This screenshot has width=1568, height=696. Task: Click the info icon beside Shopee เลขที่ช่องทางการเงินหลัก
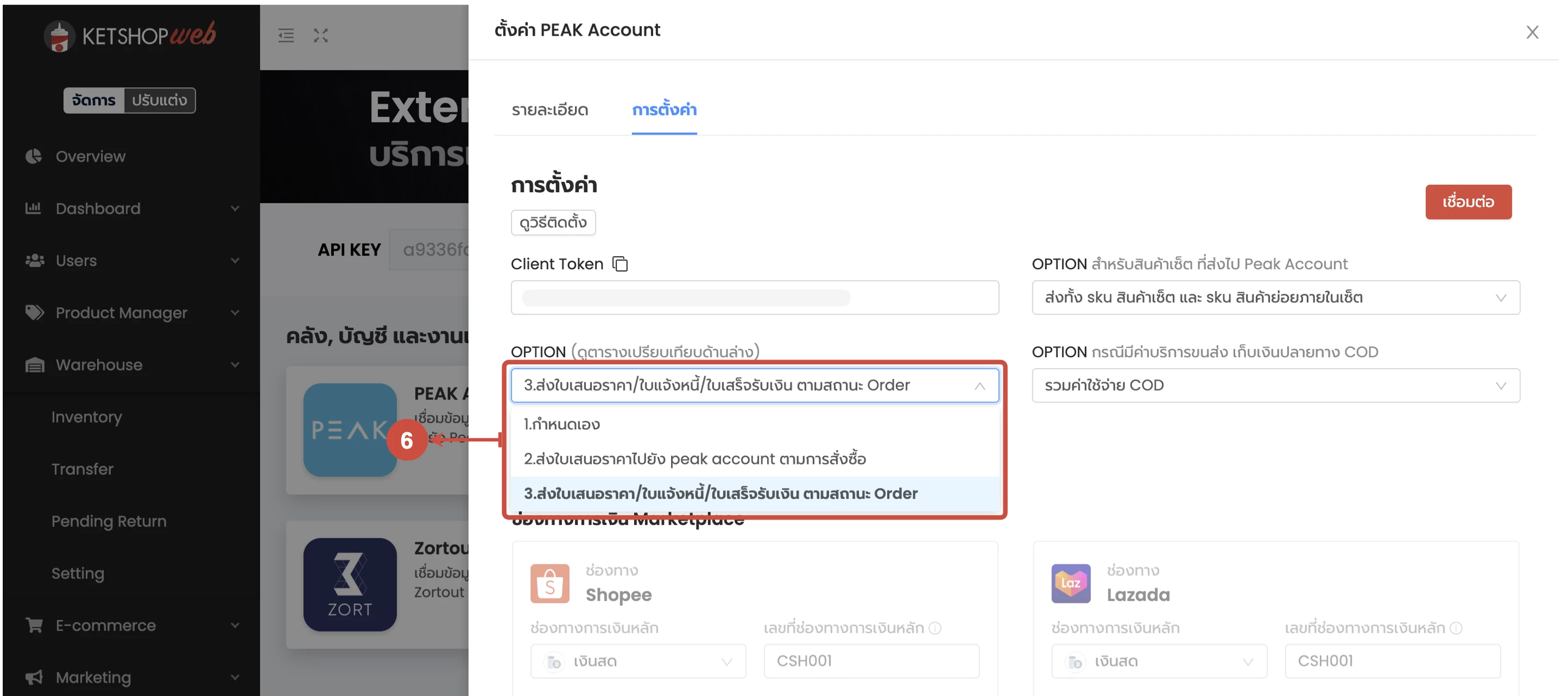pyautogui.click(x=935, y=628)
